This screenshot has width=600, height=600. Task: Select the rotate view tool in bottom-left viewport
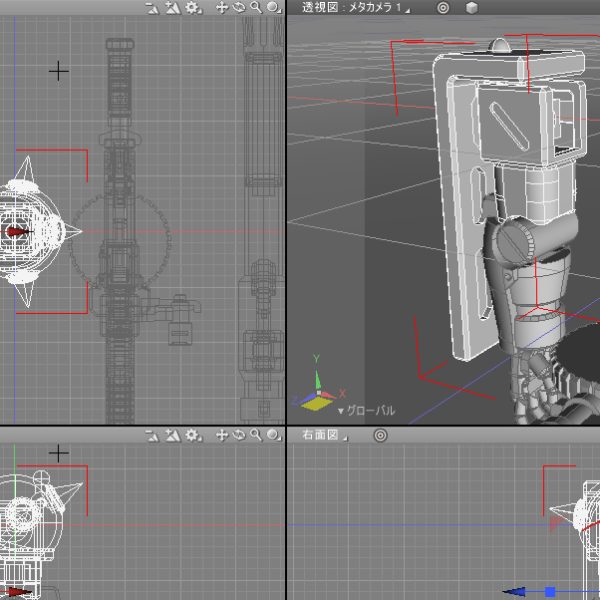(x=238, y=435)
